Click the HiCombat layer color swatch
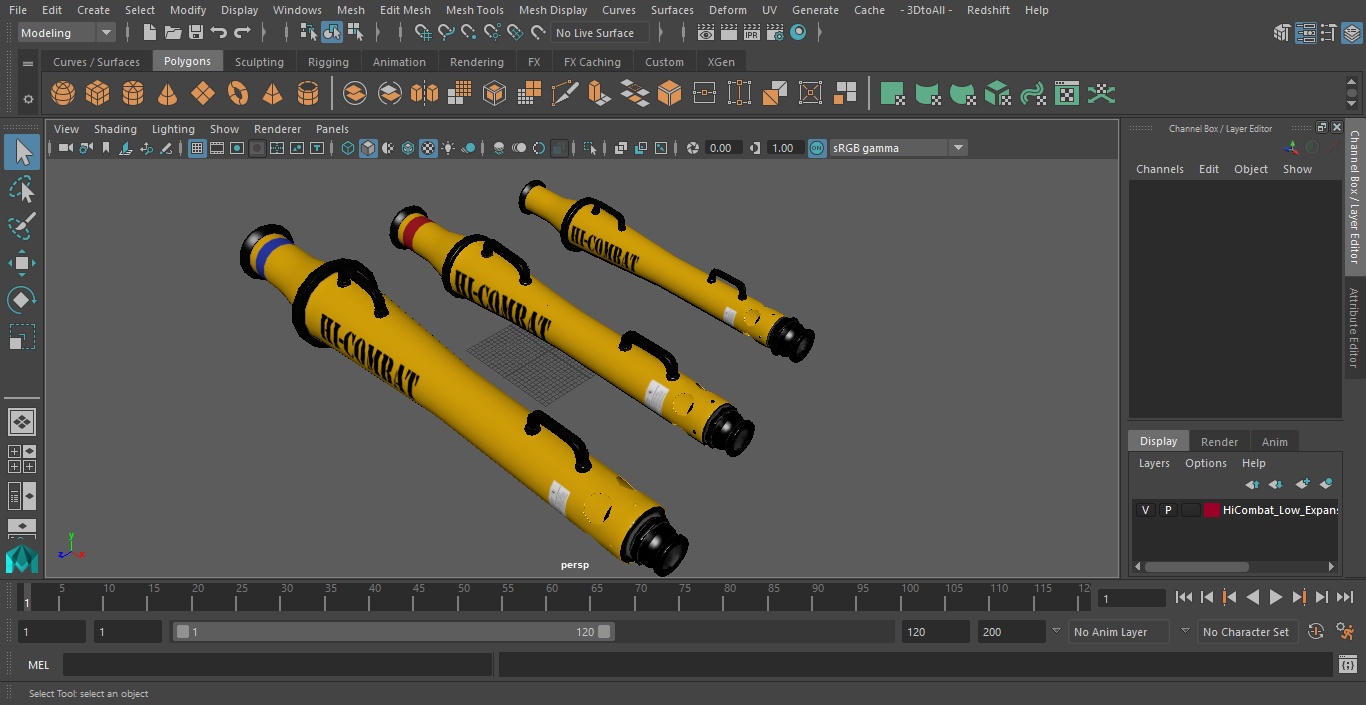Viewport: 1366px width, 705px height. tap(1212, 510)
